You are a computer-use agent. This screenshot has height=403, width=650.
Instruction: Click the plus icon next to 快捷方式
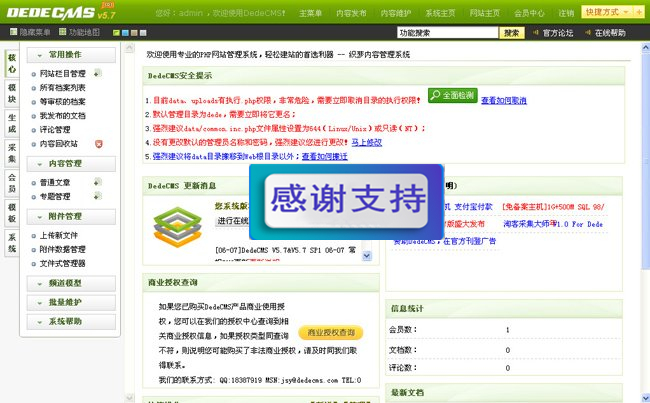[x=639, y=12]
